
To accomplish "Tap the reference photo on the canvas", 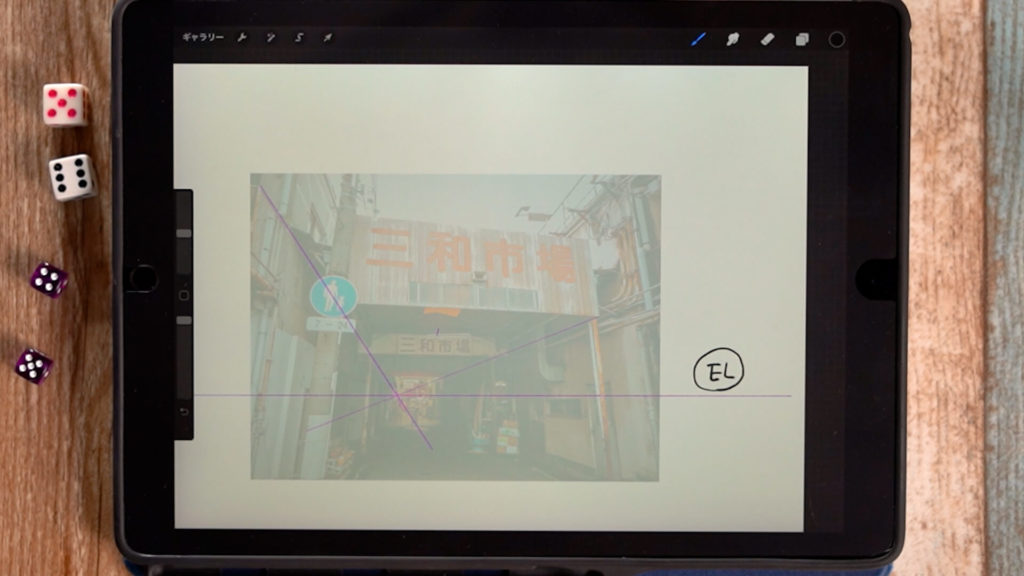I will point(455,327).
